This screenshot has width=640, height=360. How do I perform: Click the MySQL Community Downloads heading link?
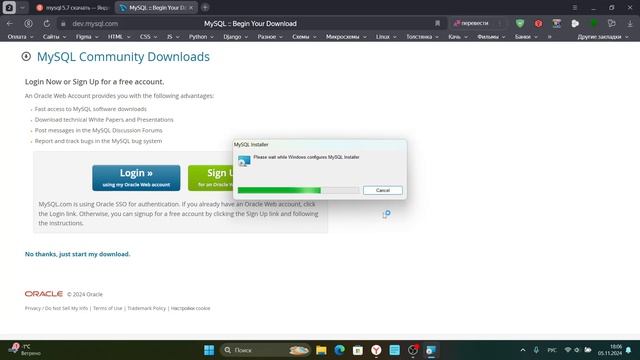pos(123,57)
